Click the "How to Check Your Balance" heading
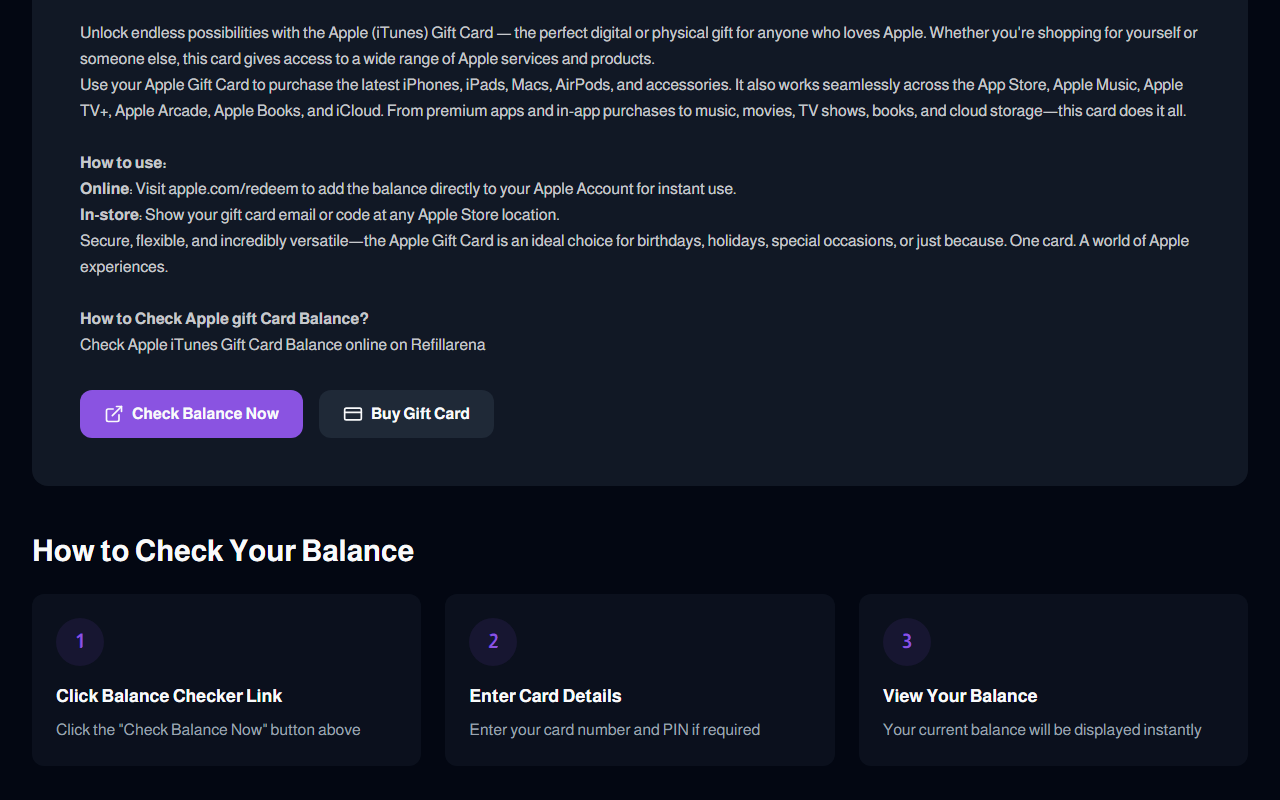 coord(223,551)
